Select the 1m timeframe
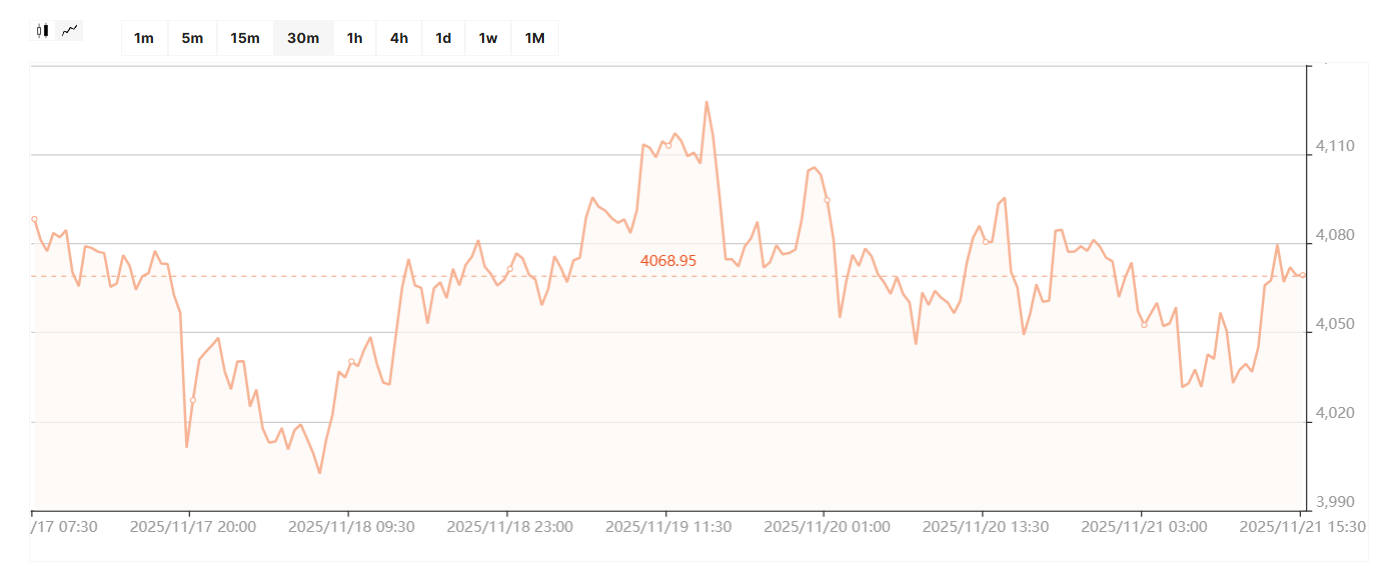The image size is (1390, 565). 144,38
